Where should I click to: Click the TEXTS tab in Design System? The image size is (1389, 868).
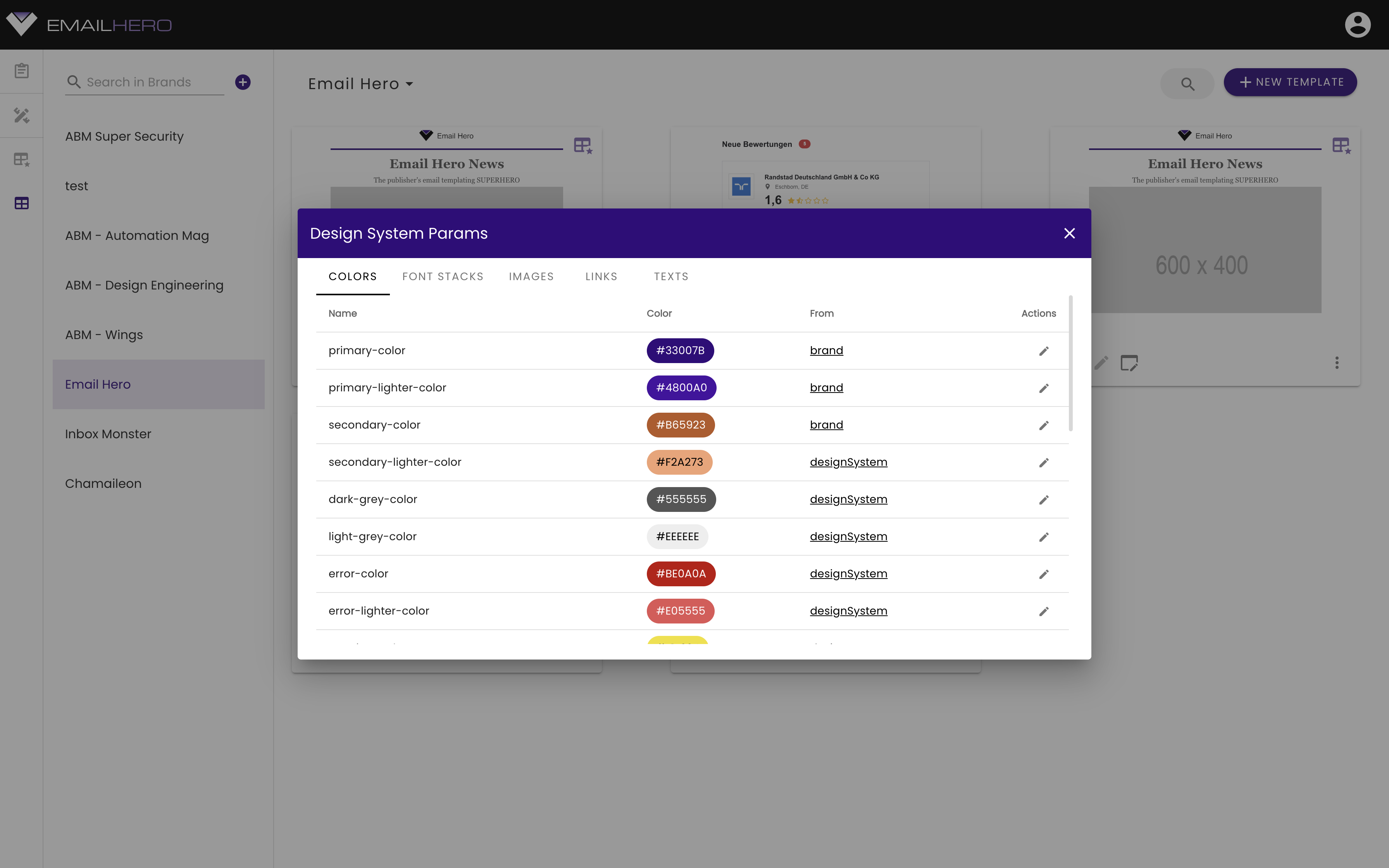tap(671, 276)
